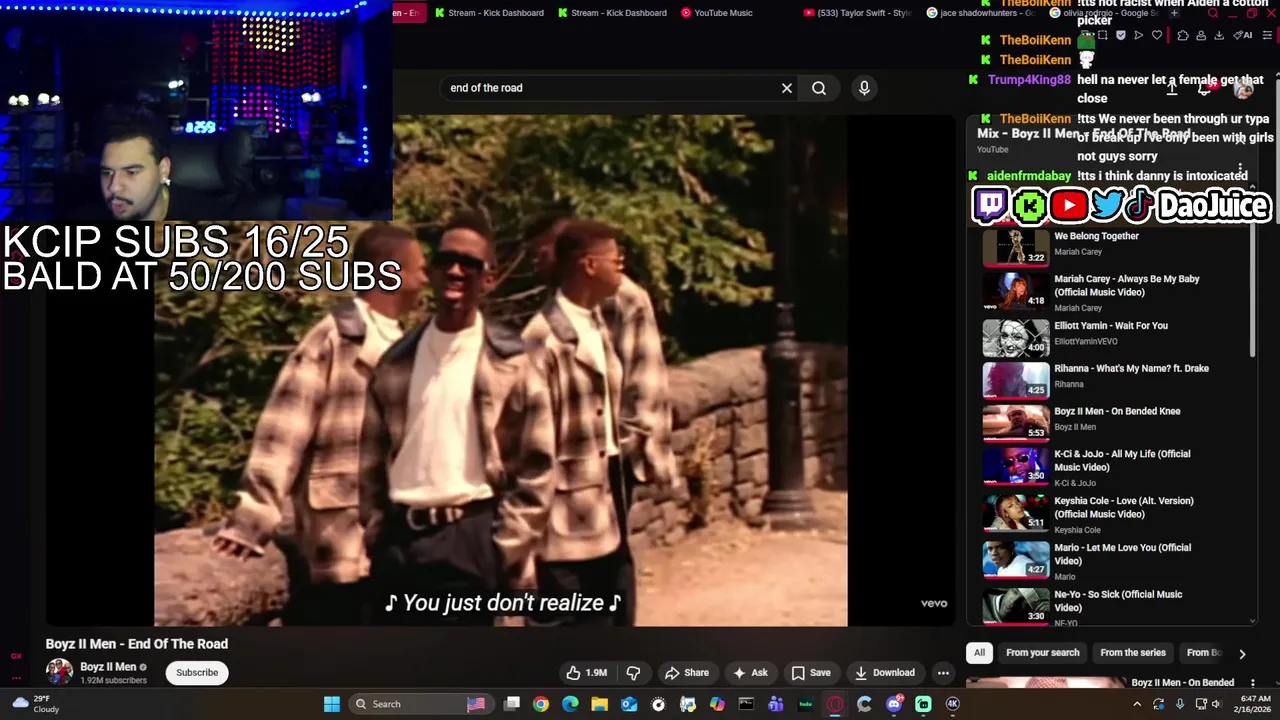The height and width of the screenshot is (720, 1280).
Task: Open Hulu app from the taskbar
Action: pyautogui.click(x=805, y=704)
